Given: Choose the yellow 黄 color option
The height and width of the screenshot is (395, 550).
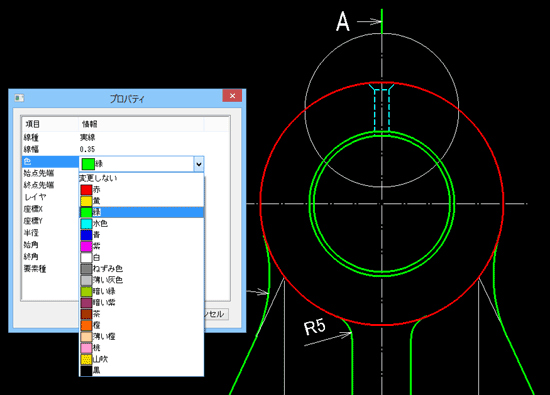Looking at the screenshot, I should point(141,201).
